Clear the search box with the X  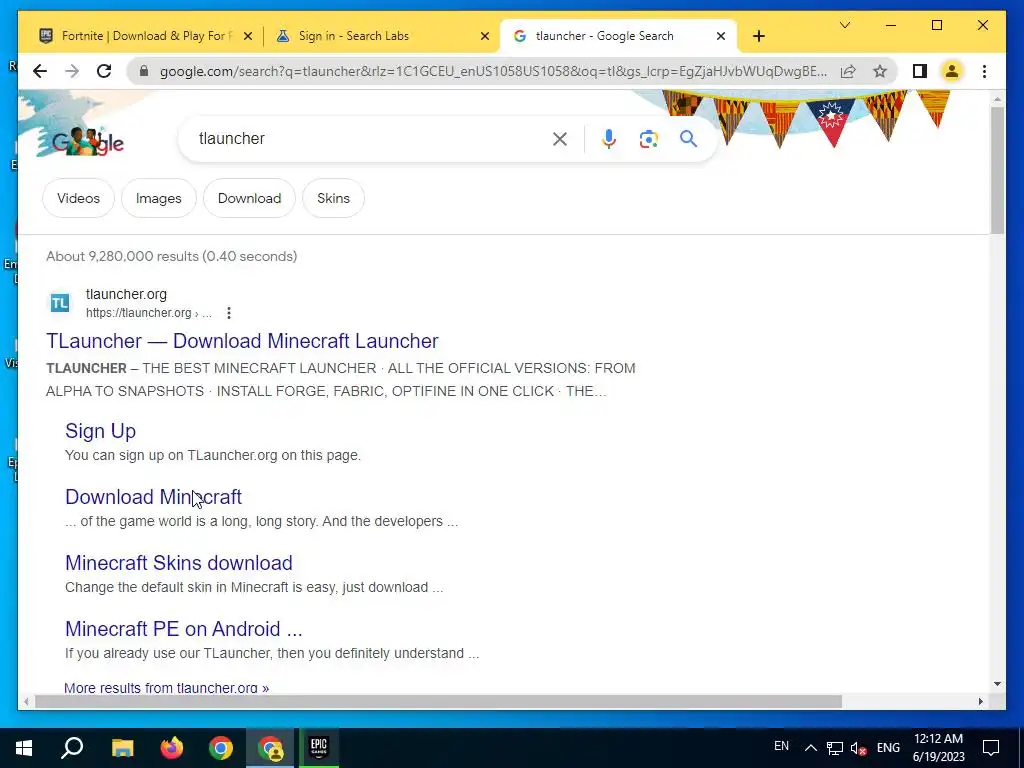560,139
